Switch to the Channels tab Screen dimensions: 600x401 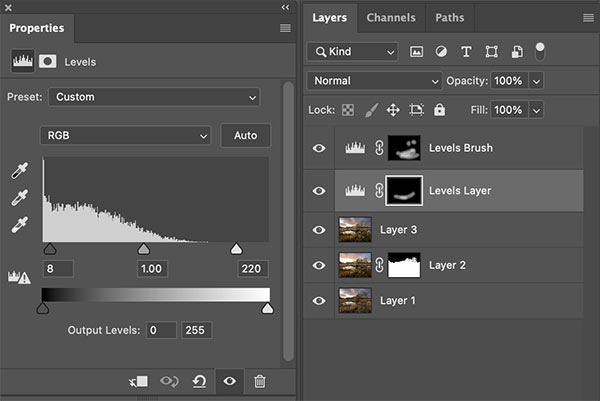pos(391,18)
